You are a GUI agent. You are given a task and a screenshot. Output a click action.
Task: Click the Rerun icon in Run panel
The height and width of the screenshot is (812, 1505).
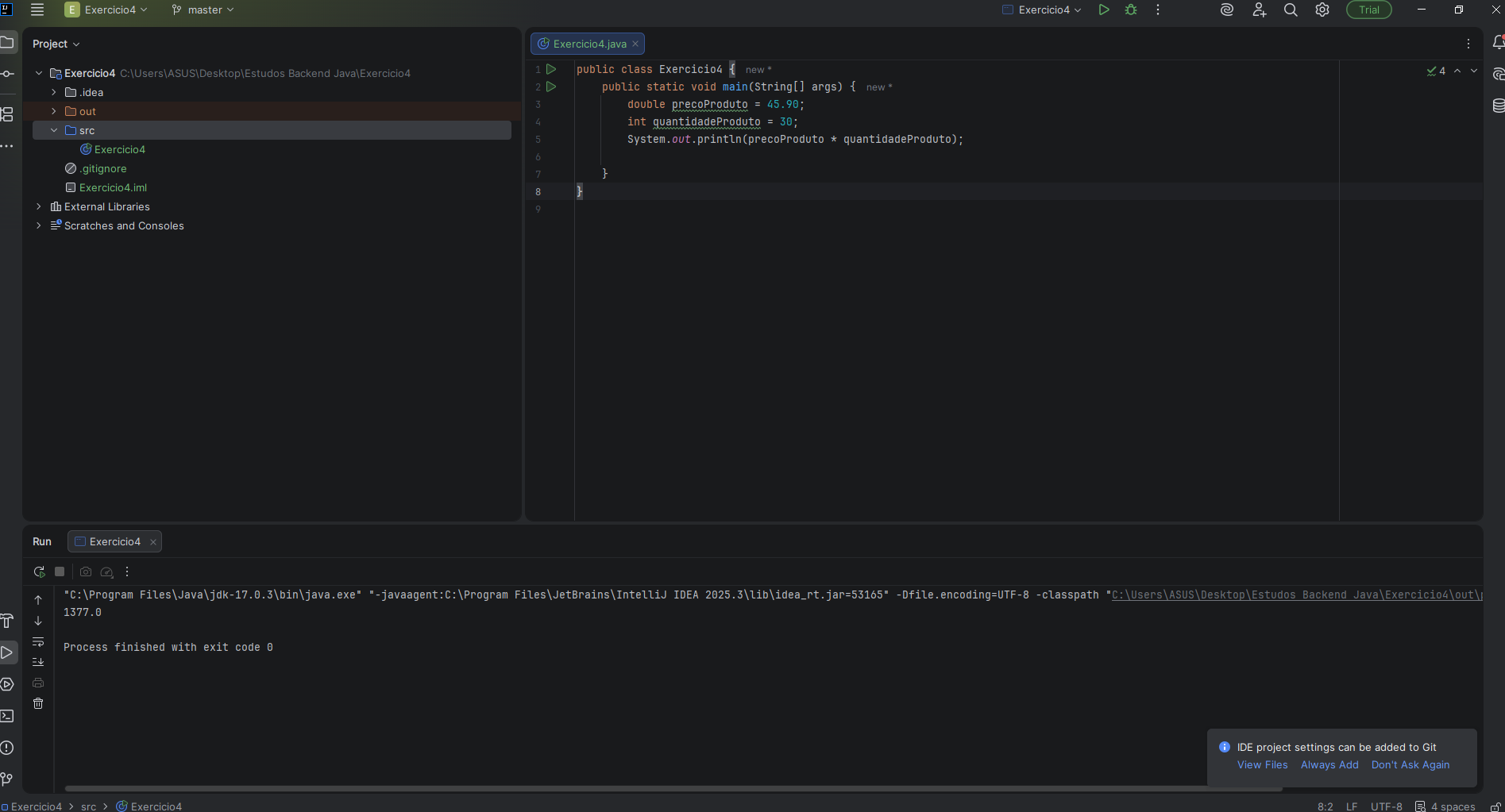click(x=39, y=571)
